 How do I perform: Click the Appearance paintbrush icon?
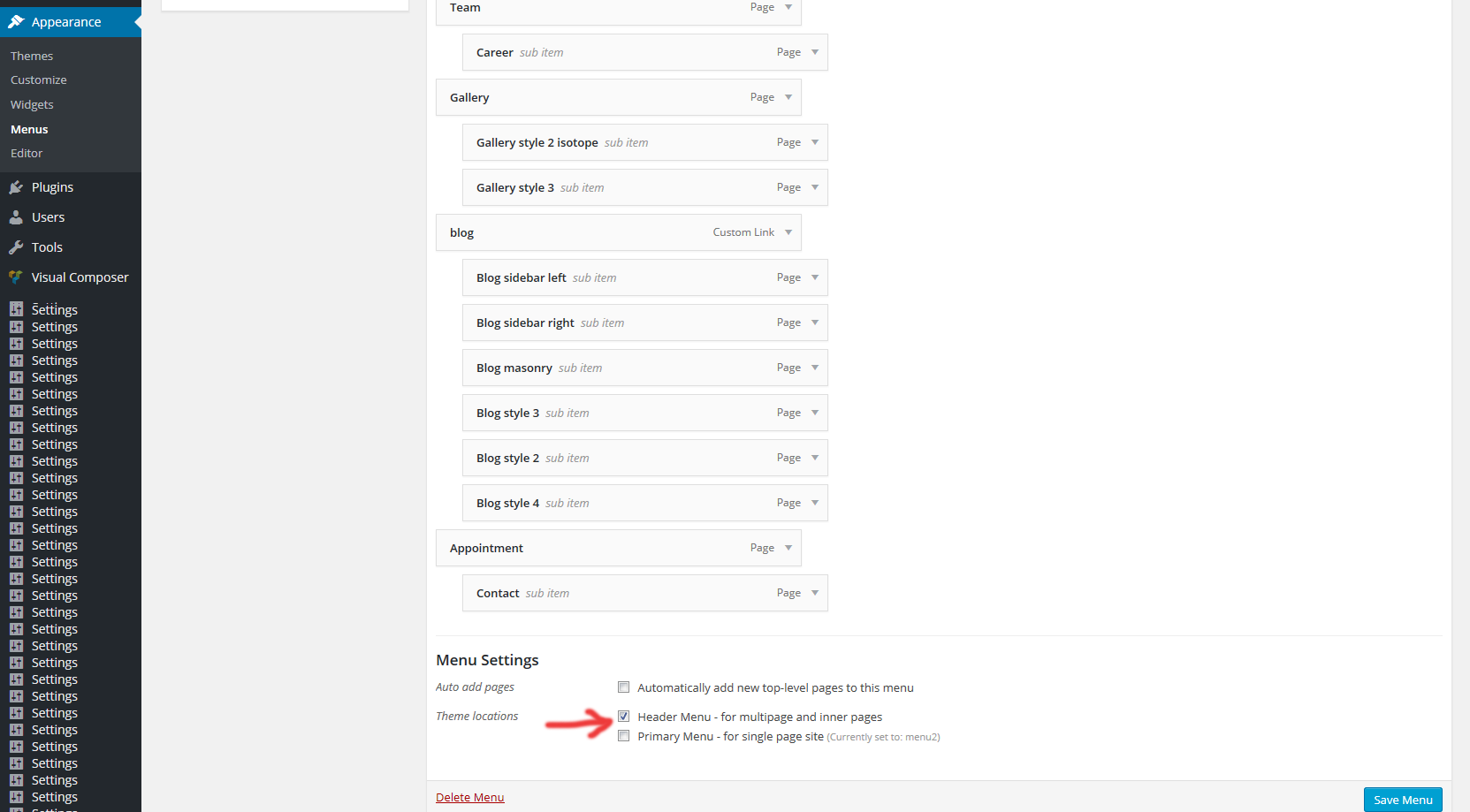point(16,22)
